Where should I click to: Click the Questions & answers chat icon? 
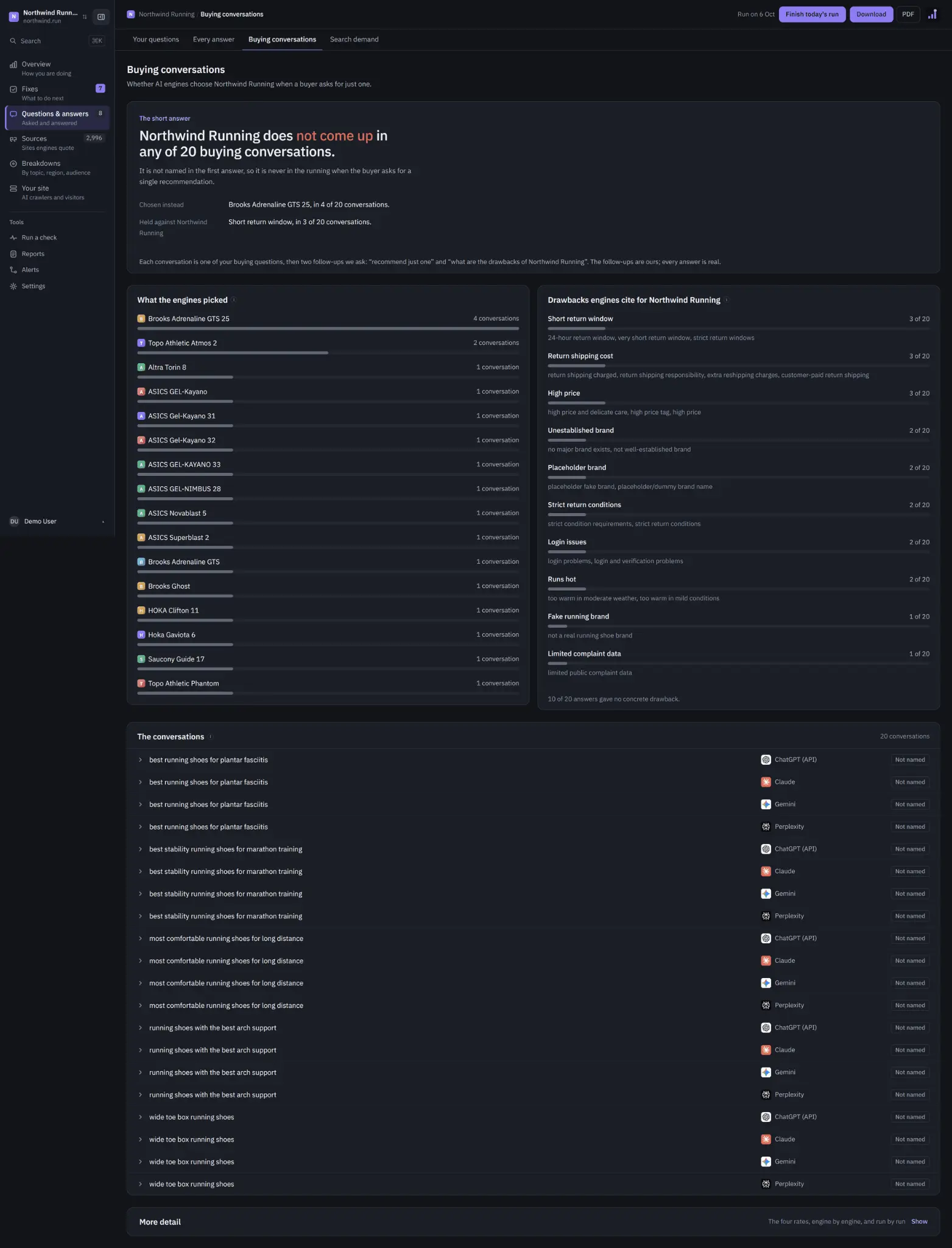pos(13,114)
